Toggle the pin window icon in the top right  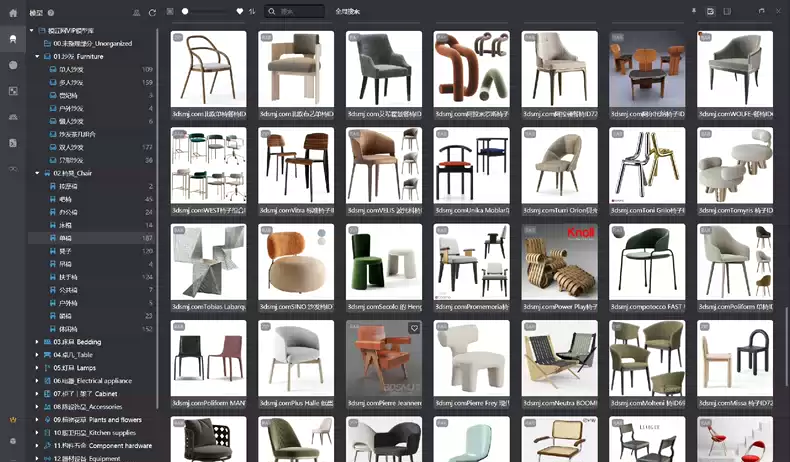694,11
